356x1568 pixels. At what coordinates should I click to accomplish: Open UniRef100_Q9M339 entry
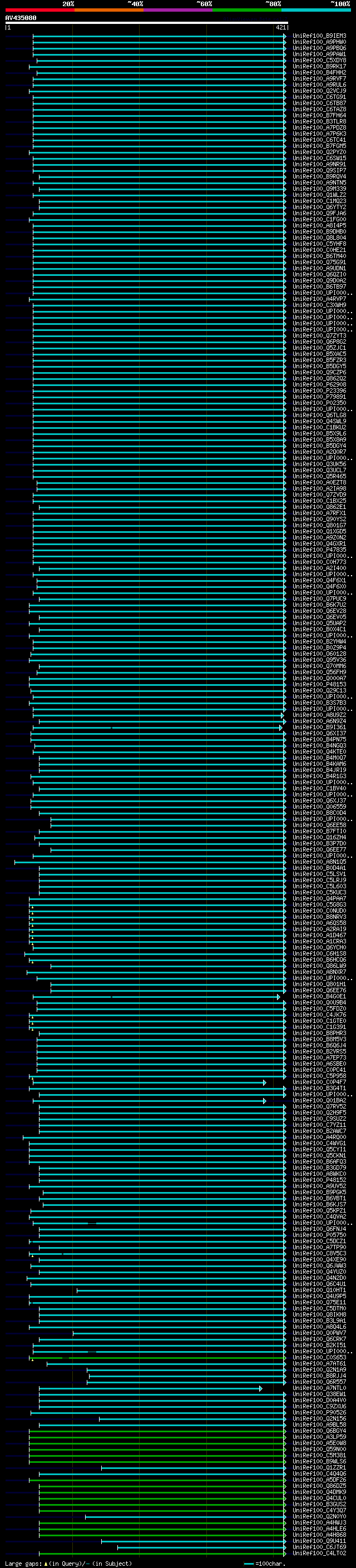(319, 189)
